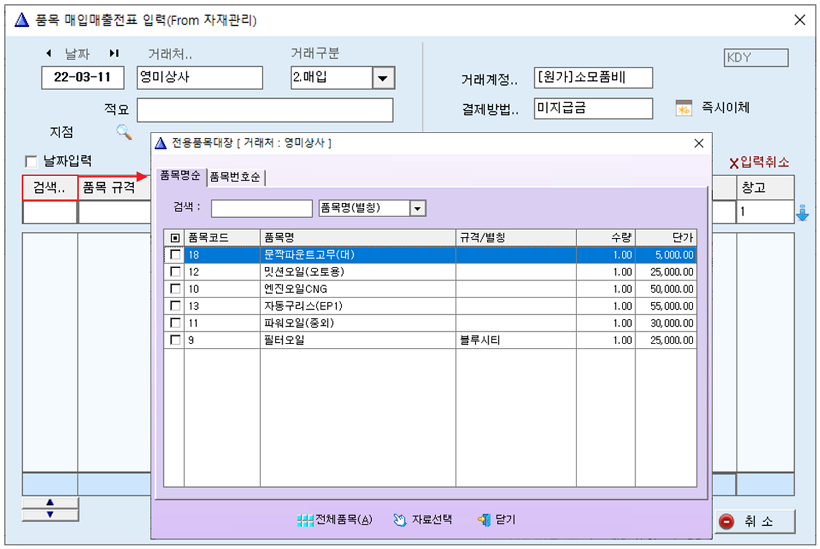Click the 취소 button
Viewport: 820px width, 549px height.
(755, 521)
